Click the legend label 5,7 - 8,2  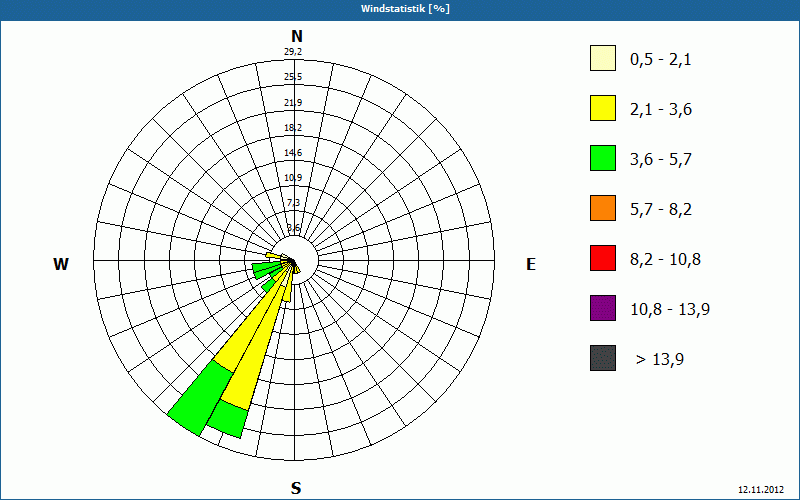[661, 210]
